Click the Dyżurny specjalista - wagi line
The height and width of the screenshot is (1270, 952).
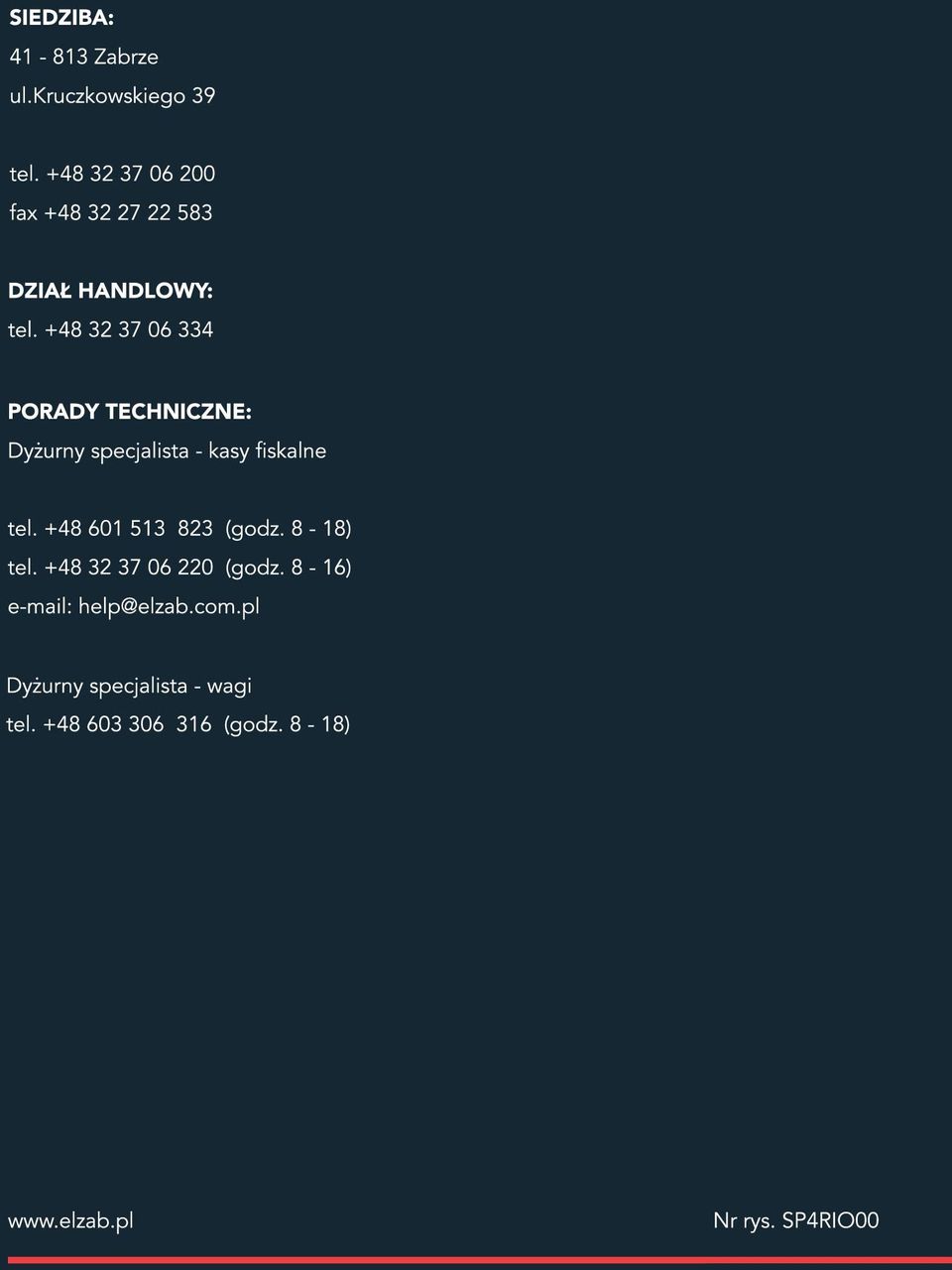pos(129,686)
